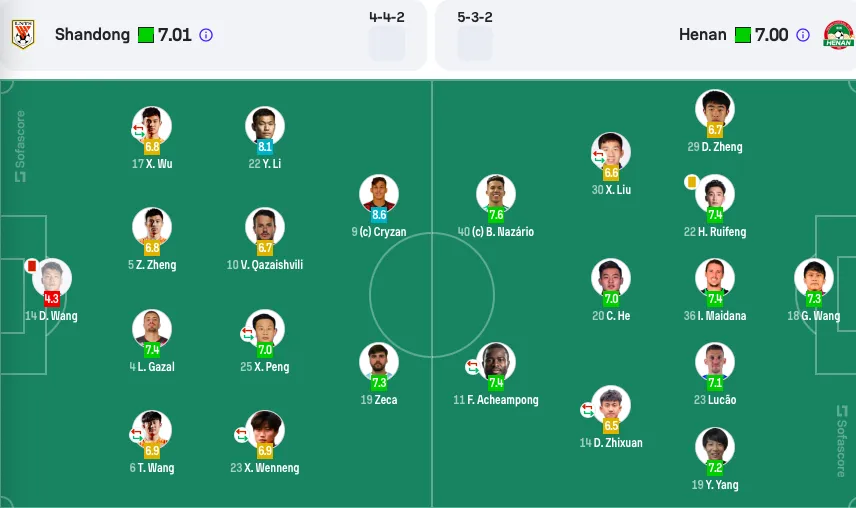
Task: Open the Henan club badge
Action: (838, 34)
